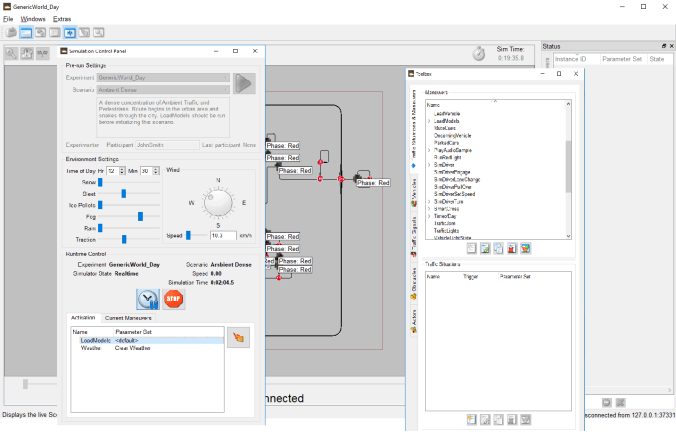Float the Status panel with its undock icon
Viewport: 676px width, 439px height.
pyautogui.click(x=664, y=46)
